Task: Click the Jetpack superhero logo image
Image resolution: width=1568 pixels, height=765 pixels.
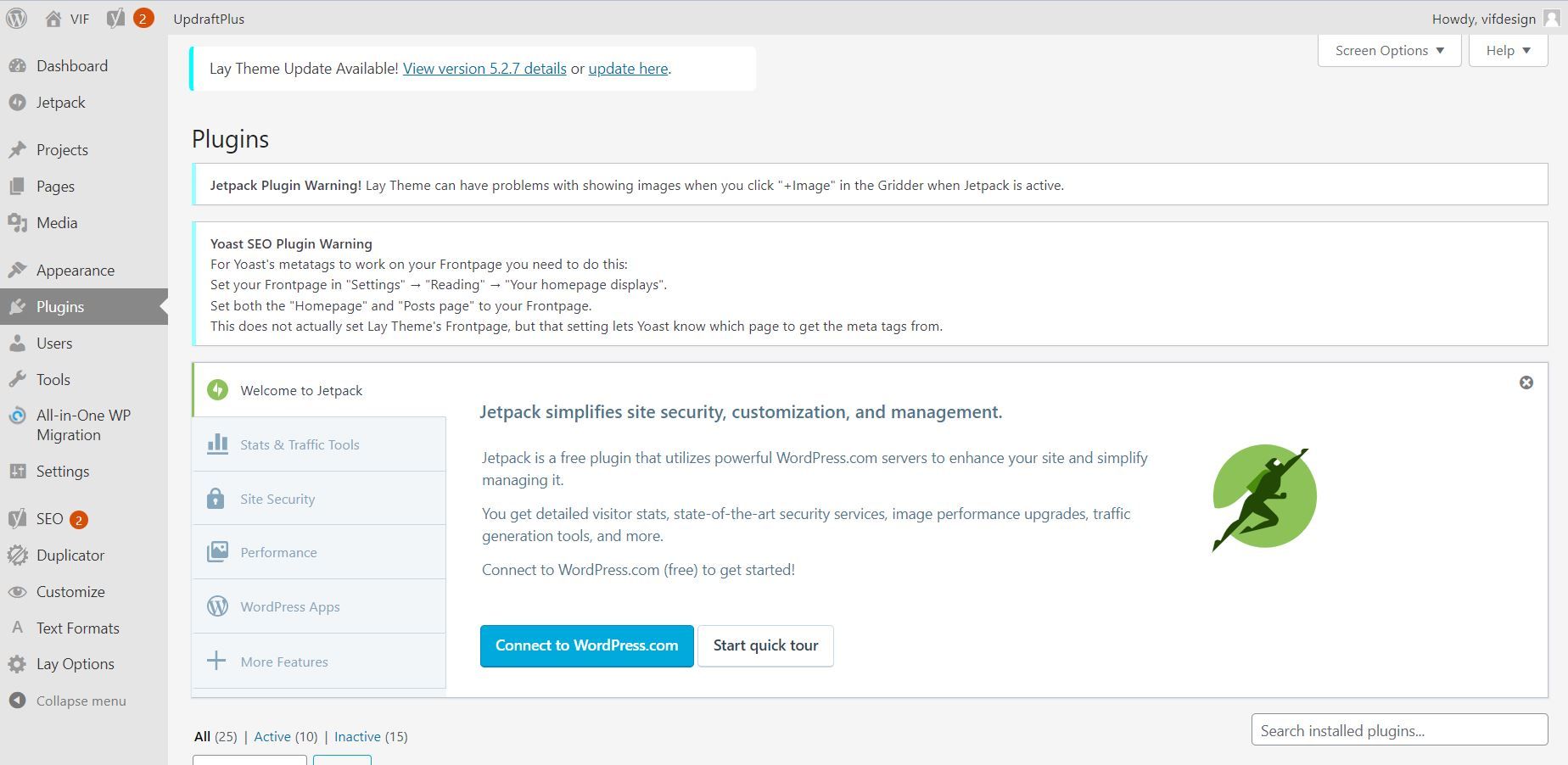Action: (1263, 498)
